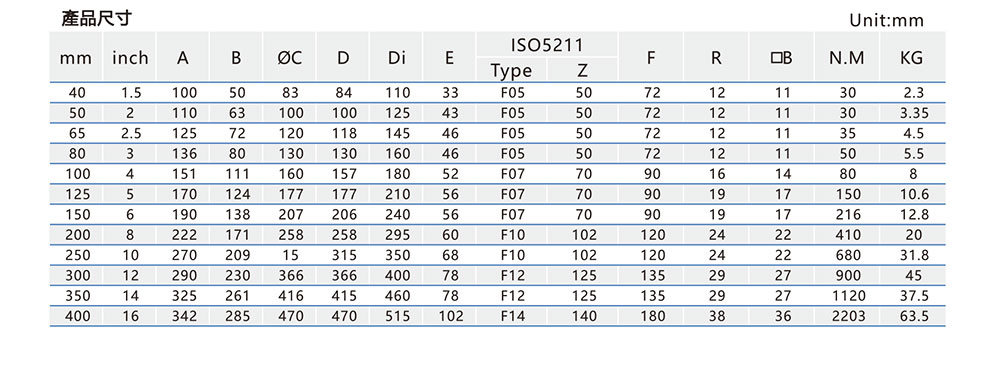Select the inch column header
The height and width of the screenshot is (386, 1000).
(x=130, y=57)
